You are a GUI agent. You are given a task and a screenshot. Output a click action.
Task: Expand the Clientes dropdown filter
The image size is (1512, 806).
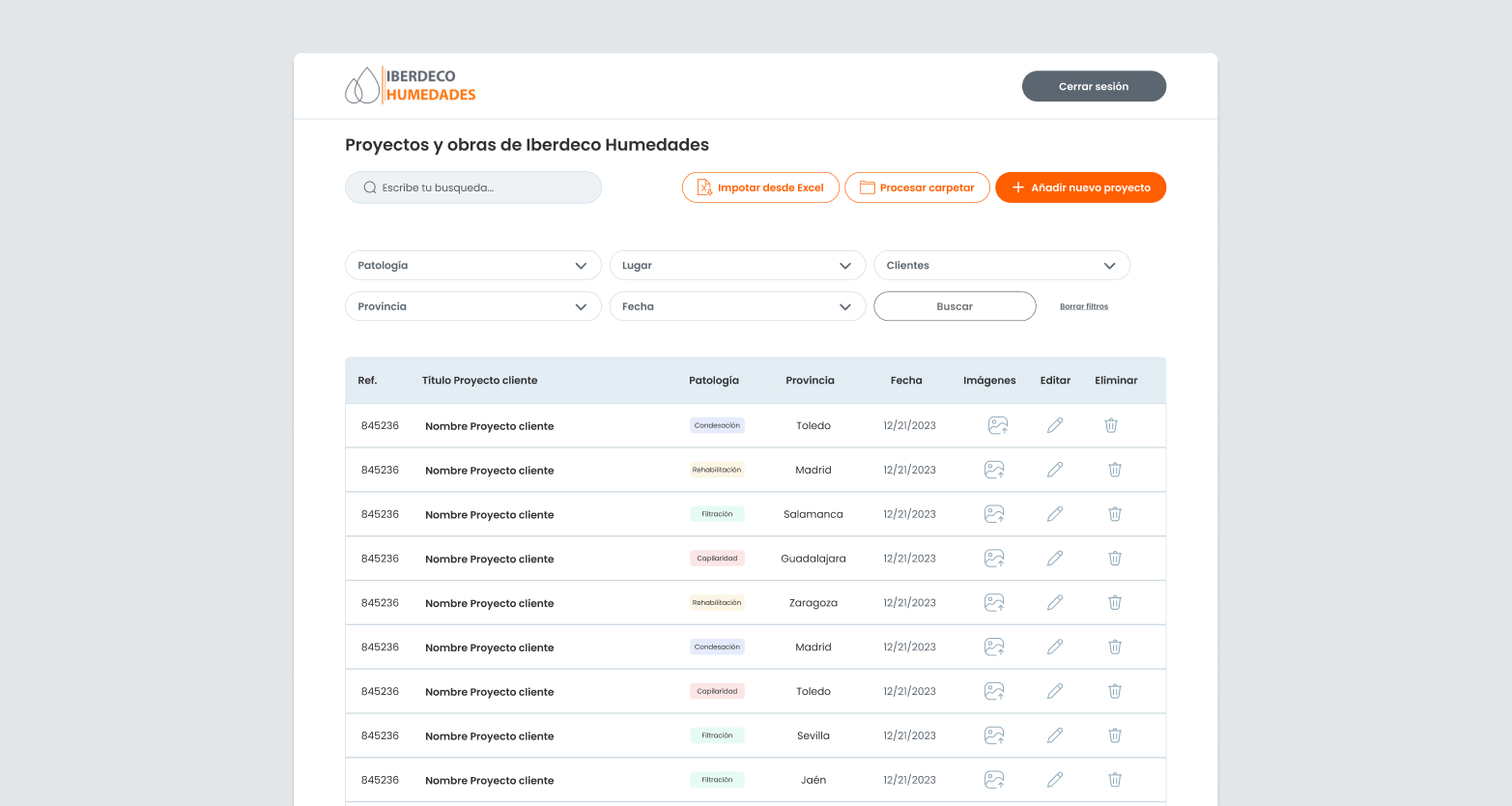pyautogui.click(x=1001, y=266)
